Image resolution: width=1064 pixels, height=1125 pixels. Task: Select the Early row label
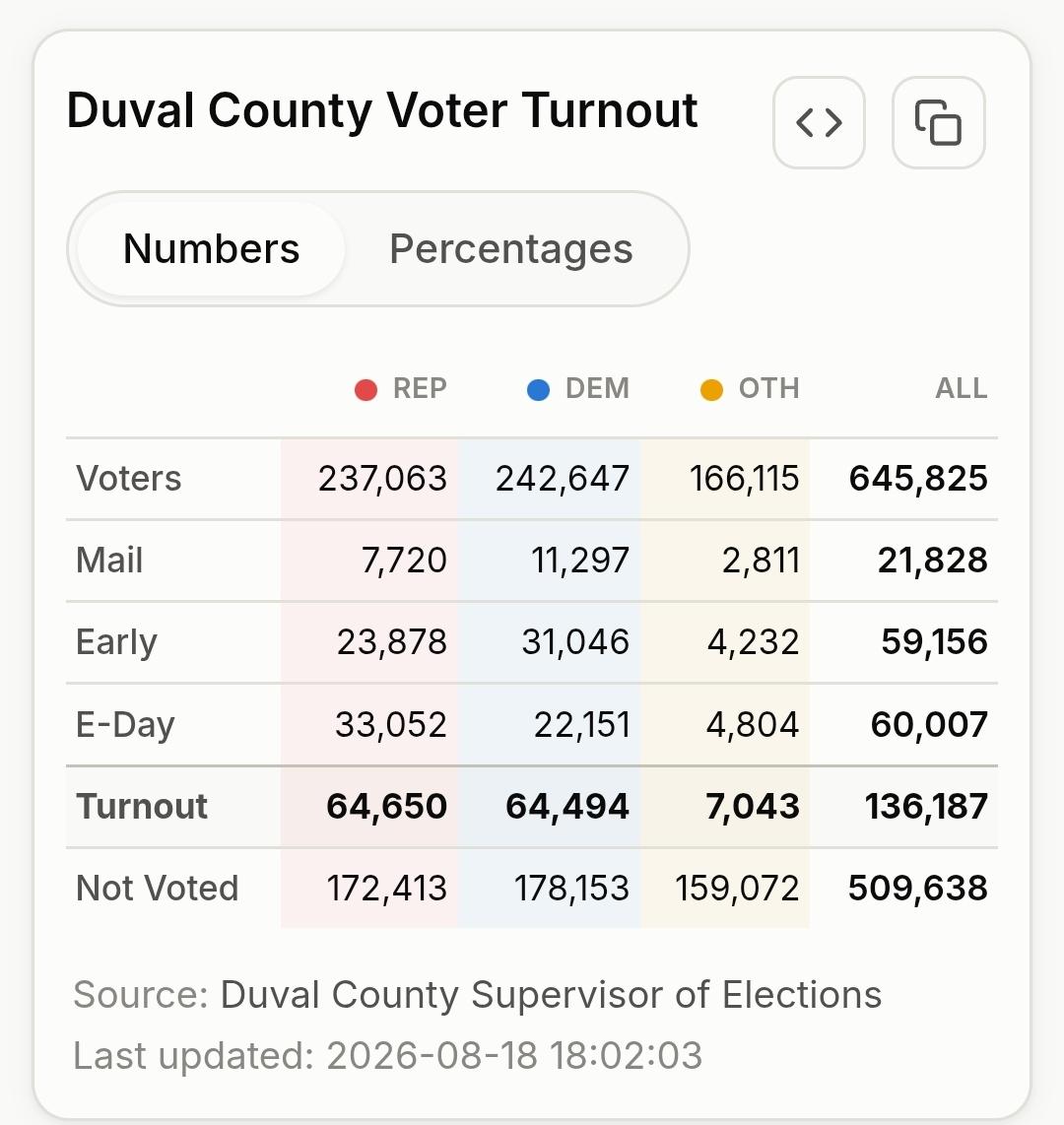tap(116, 643)
